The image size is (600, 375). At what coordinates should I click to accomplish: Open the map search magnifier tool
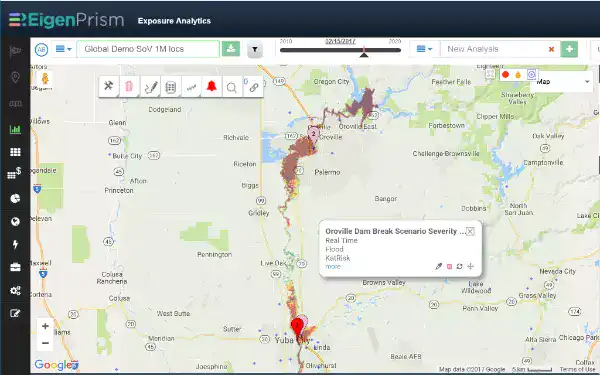[x=232, y=87]
